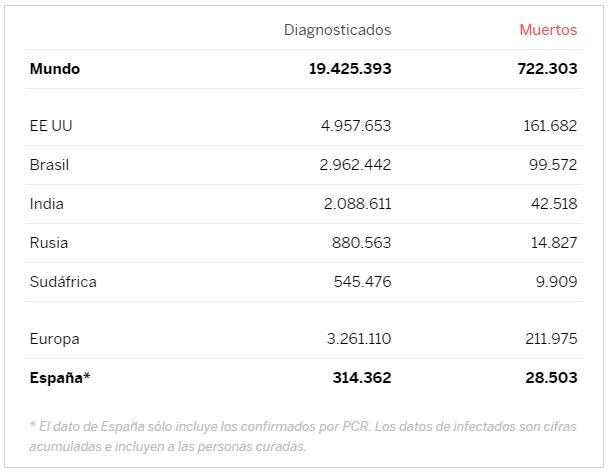
Task: Select the India row label
Action: click(x=46, y=204)
